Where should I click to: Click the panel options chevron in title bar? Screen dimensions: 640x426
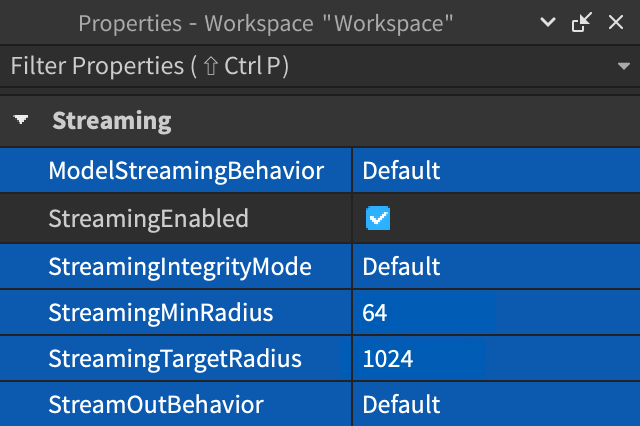pos(547,23)
